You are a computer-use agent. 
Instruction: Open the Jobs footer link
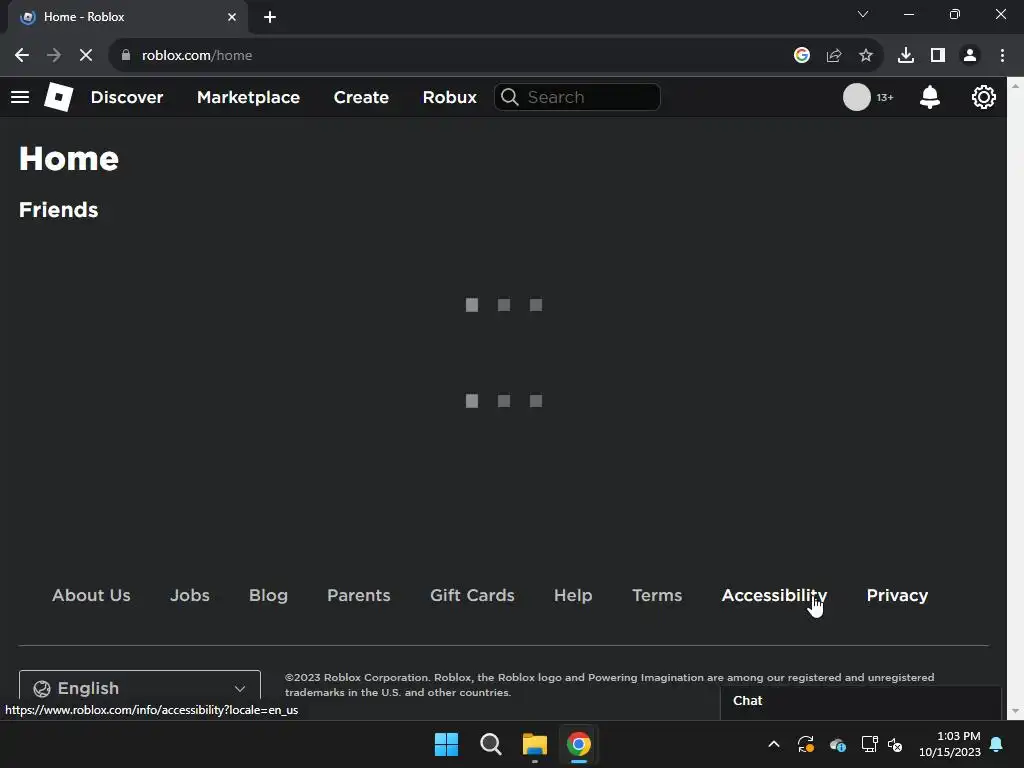pyautogui.click(x=190, y=596)
